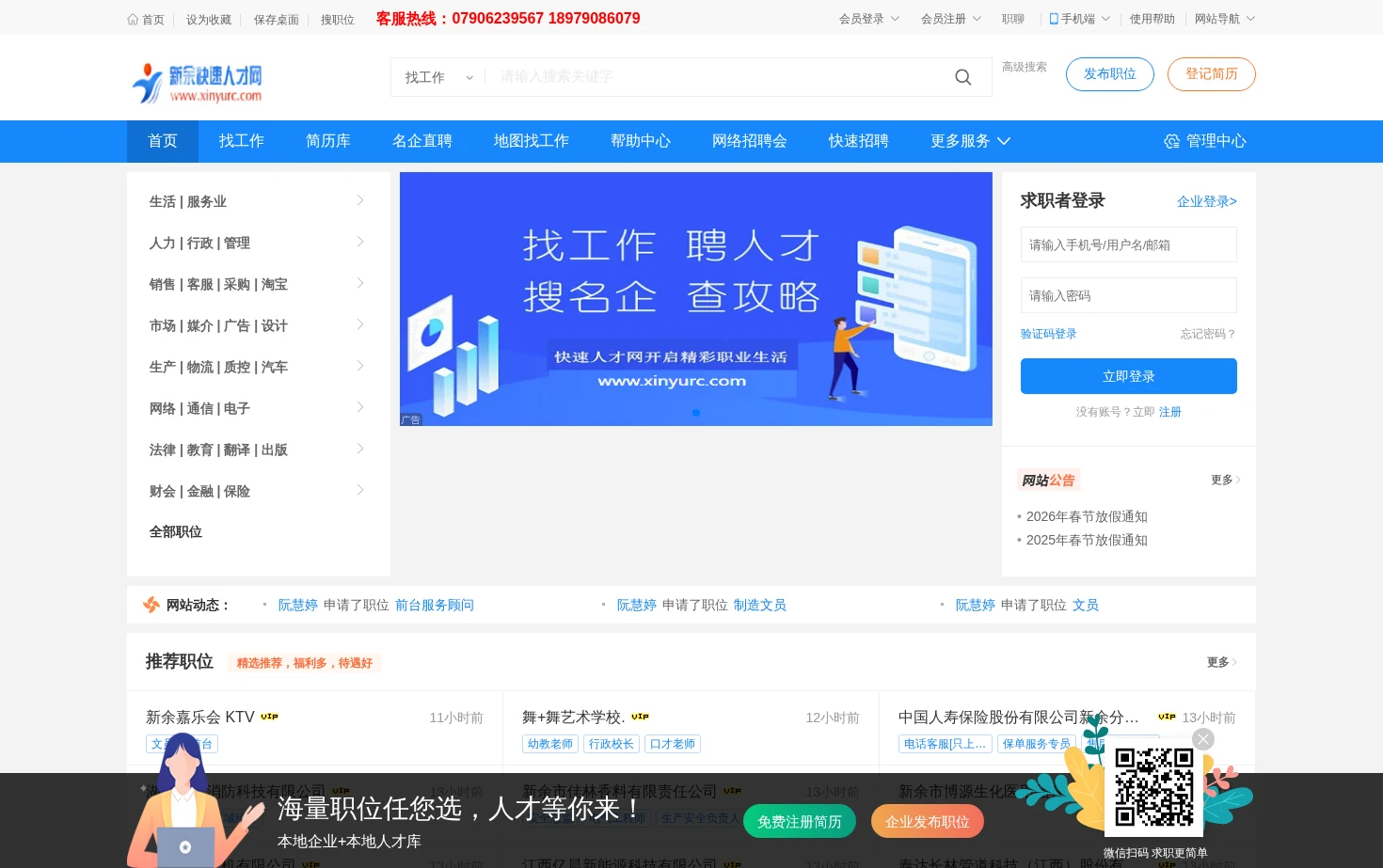
Task: Open the 2026年春节放假通知 announcement
Action: 1087,516
